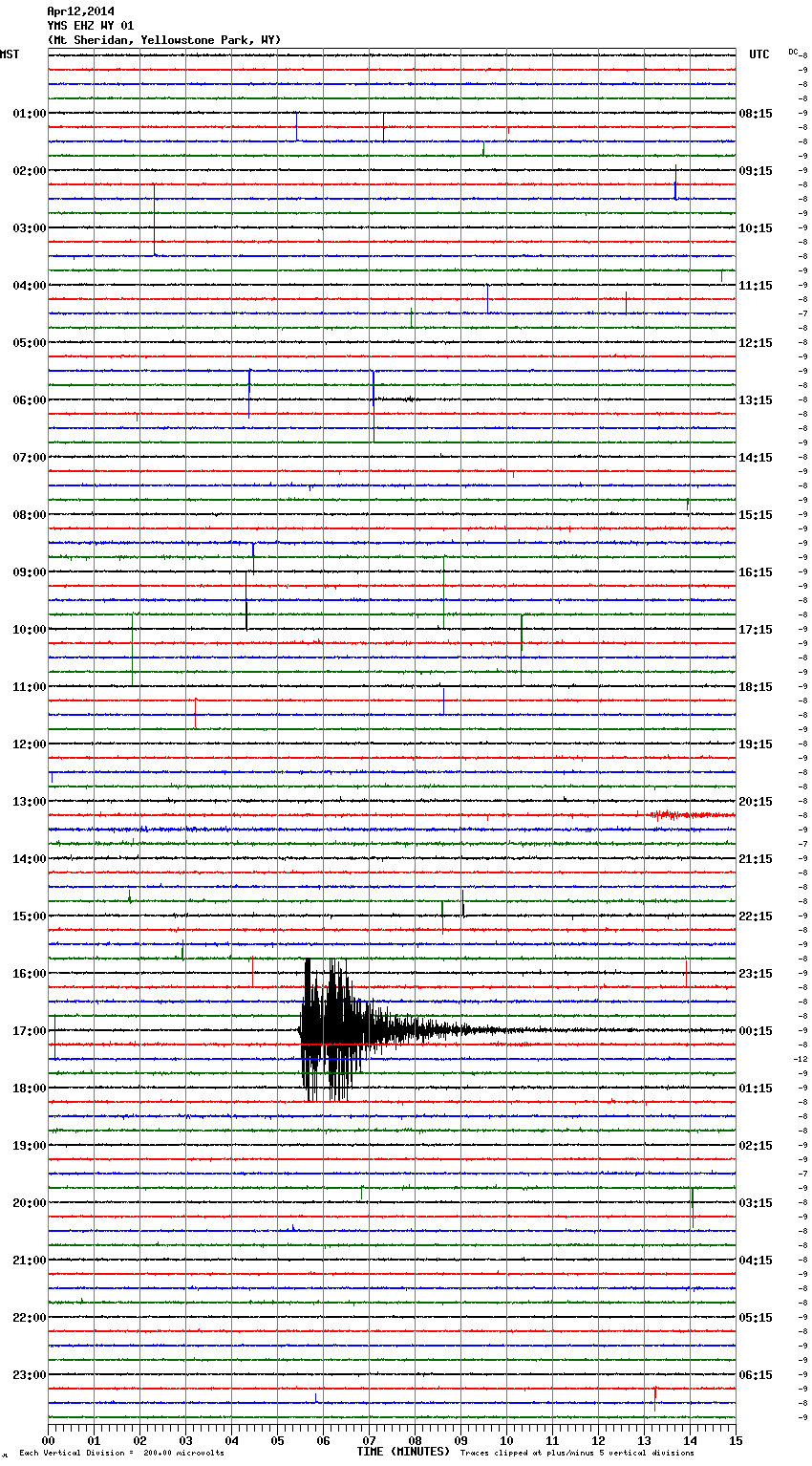Click the 00:15 UTC time label

coord(756,1031)
